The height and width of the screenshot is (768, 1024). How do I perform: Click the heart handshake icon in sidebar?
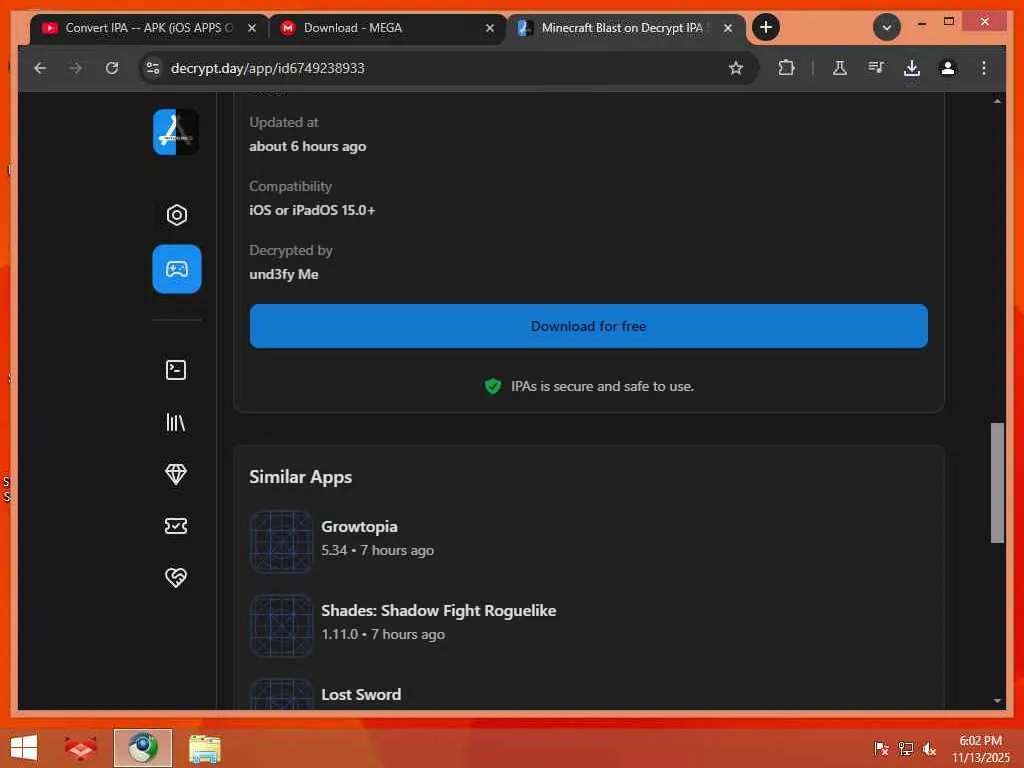click(x=176, y=577)
